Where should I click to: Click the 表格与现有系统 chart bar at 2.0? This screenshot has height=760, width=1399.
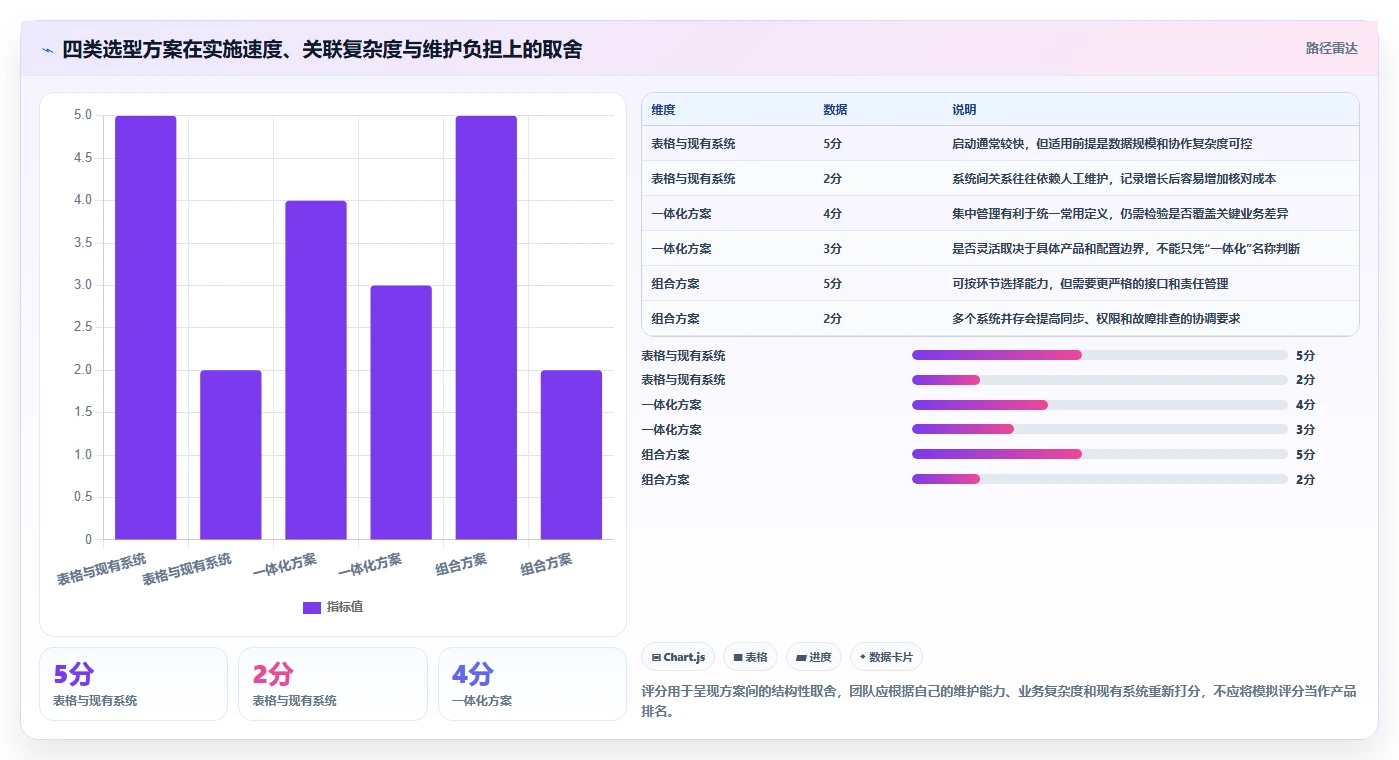coord(231,455)
